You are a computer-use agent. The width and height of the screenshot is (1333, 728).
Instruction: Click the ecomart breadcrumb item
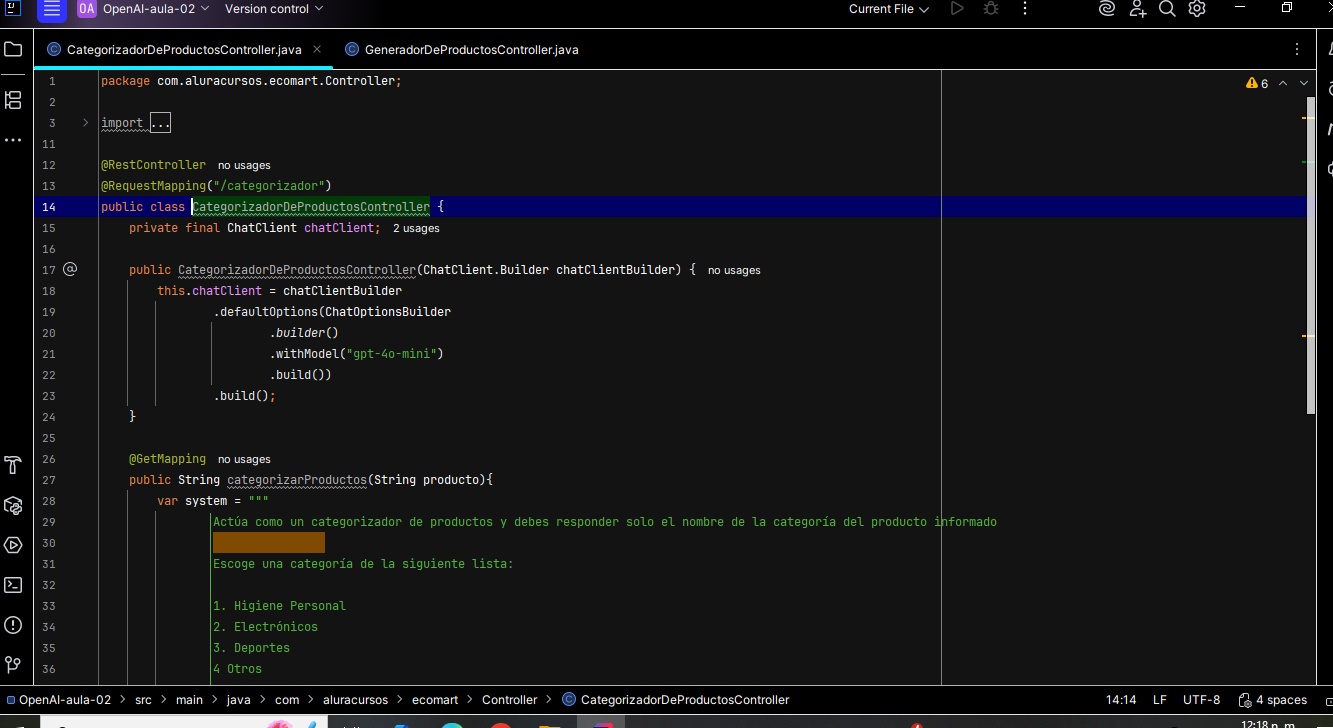pyautogui.click(x=435, y=700)
